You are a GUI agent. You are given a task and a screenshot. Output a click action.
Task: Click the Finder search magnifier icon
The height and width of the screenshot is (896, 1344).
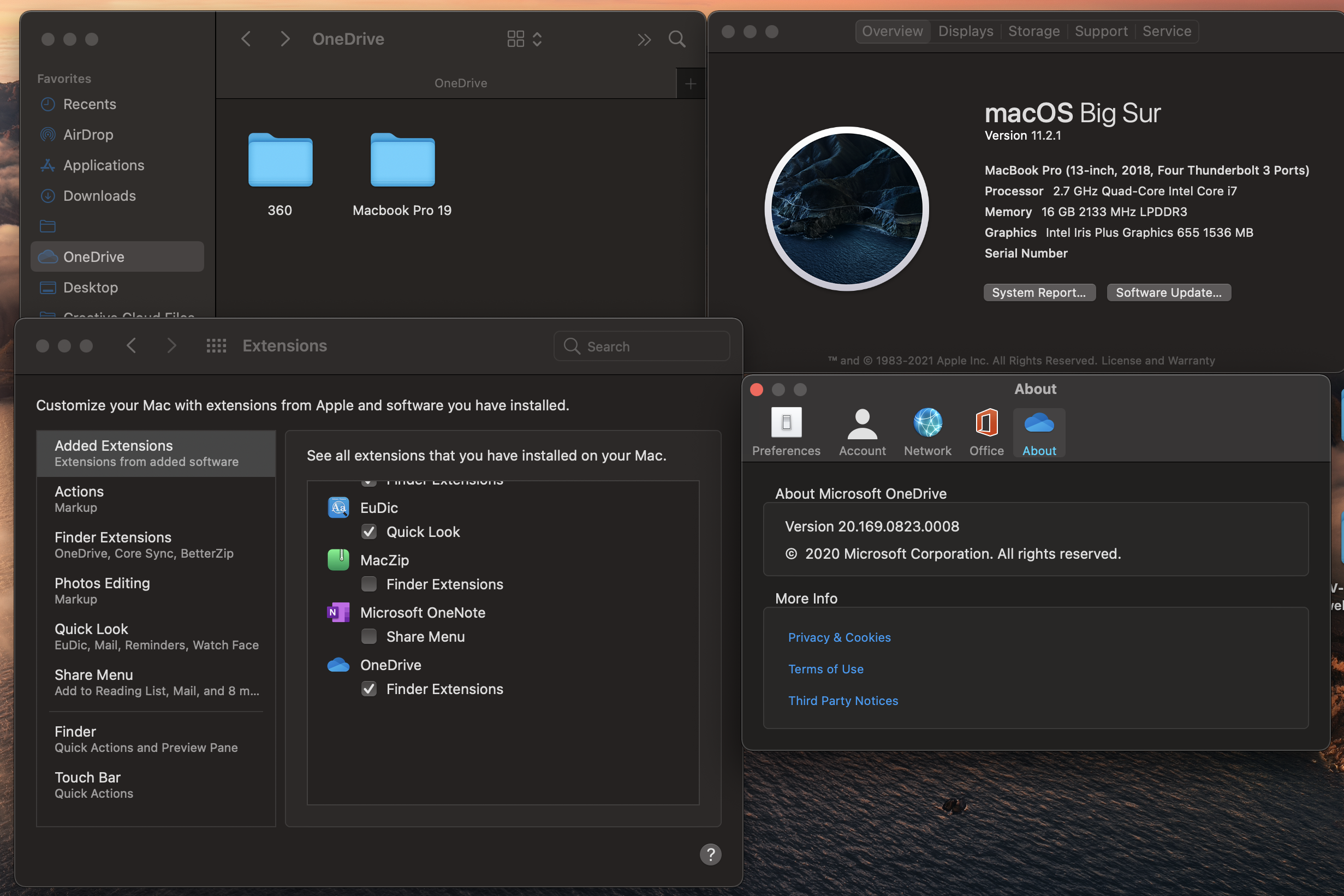coord(677,39)
